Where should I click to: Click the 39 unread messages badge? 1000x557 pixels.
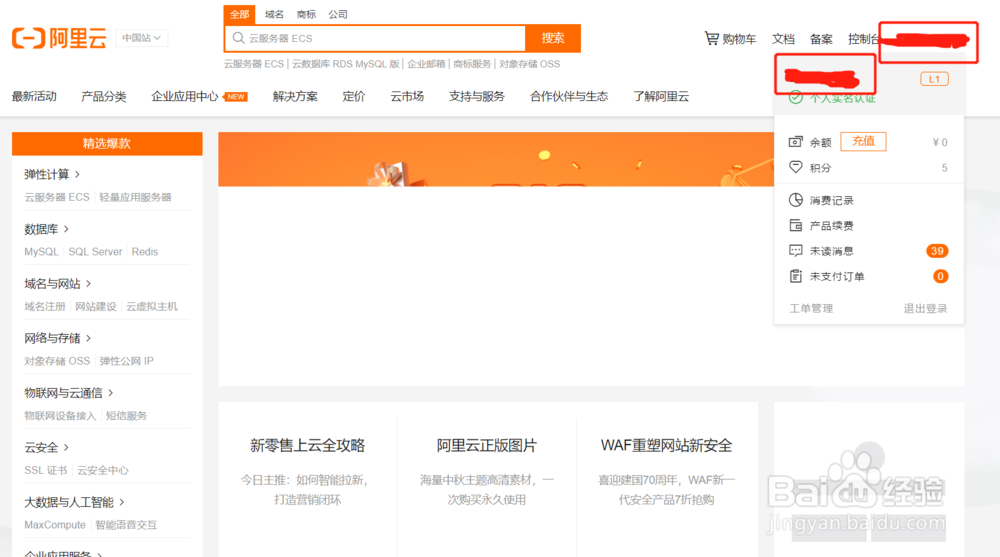pyautogui.click(x=937, y=251)
